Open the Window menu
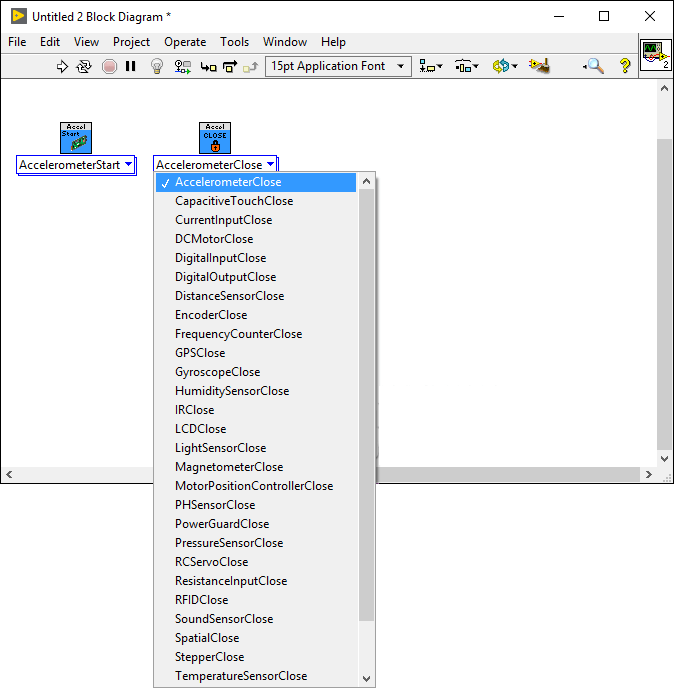 pos(285,42)
